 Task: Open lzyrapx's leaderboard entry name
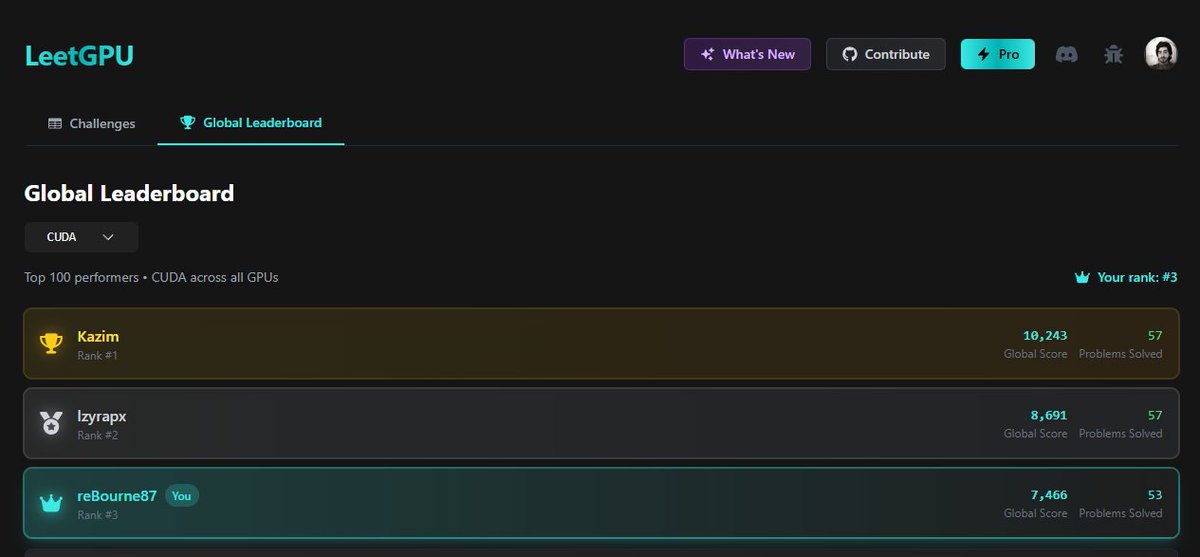point(102,415)
